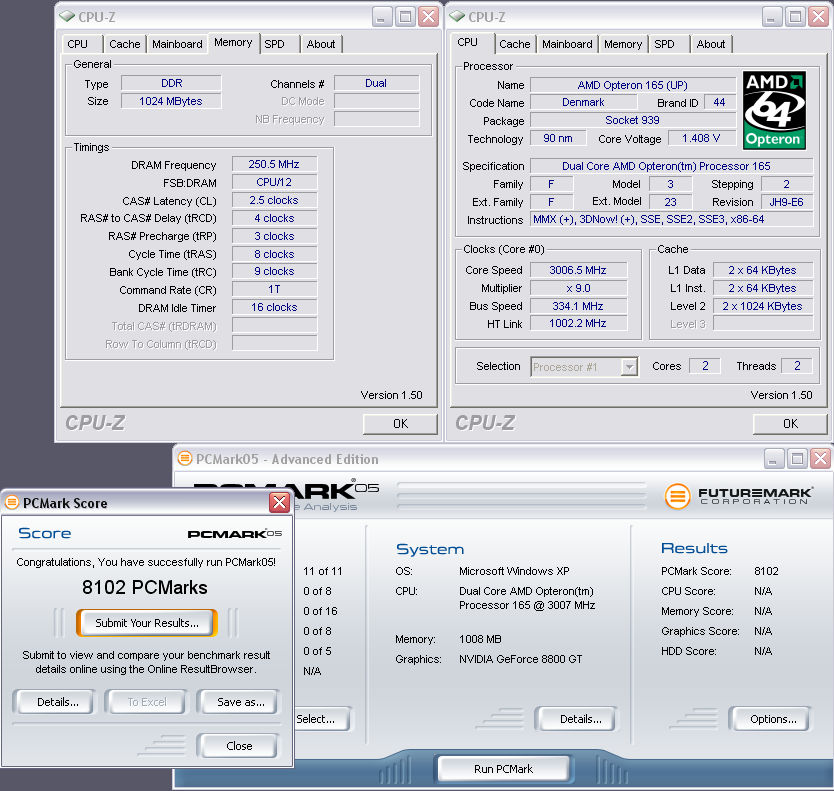Close the PCMark Score dialog with X
Screen dimensions: 834x791
[x=279, y=502]
